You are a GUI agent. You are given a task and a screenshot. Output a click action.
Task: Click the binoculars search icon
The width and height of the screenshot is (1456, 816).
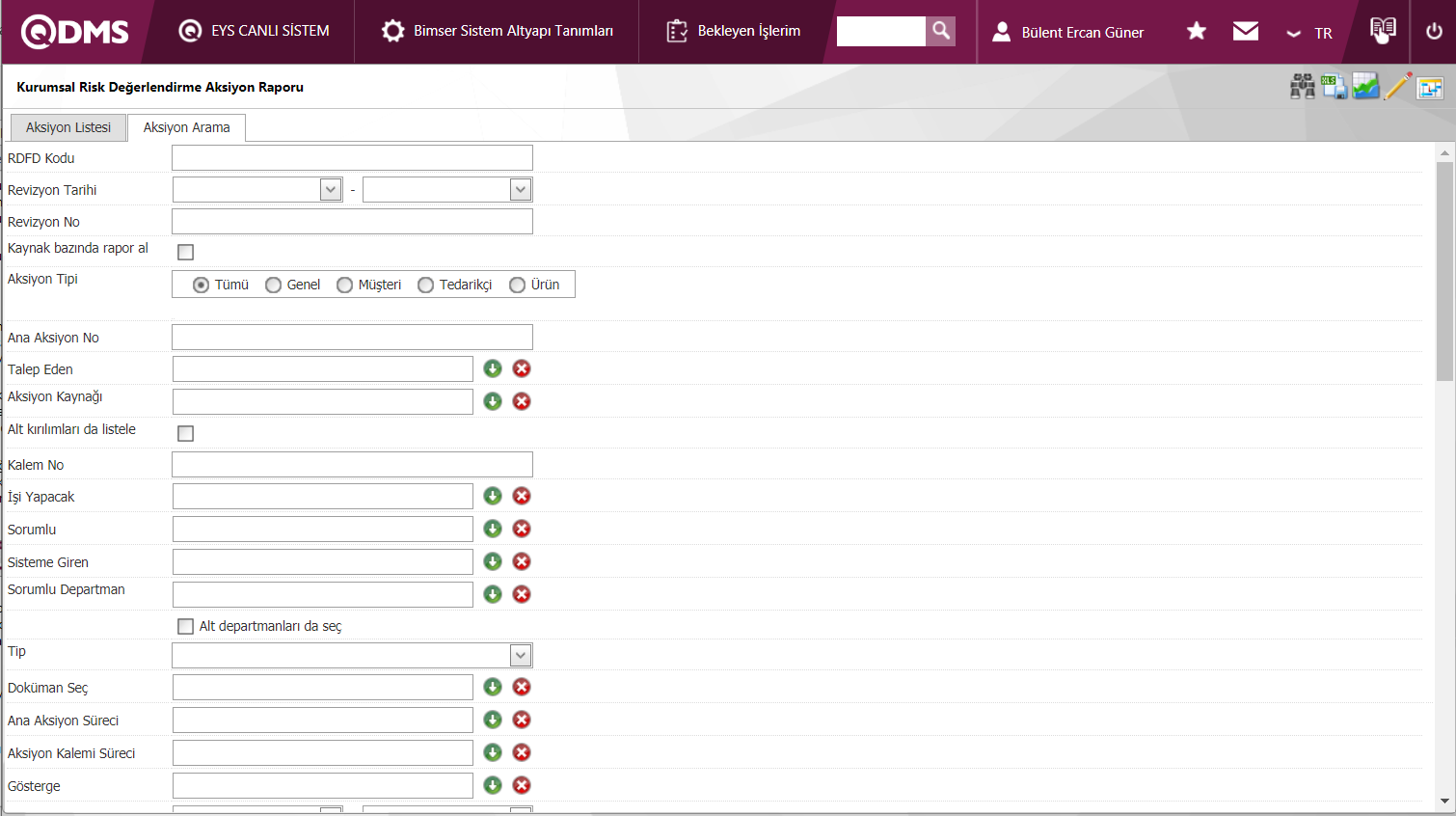[1302, 87]
